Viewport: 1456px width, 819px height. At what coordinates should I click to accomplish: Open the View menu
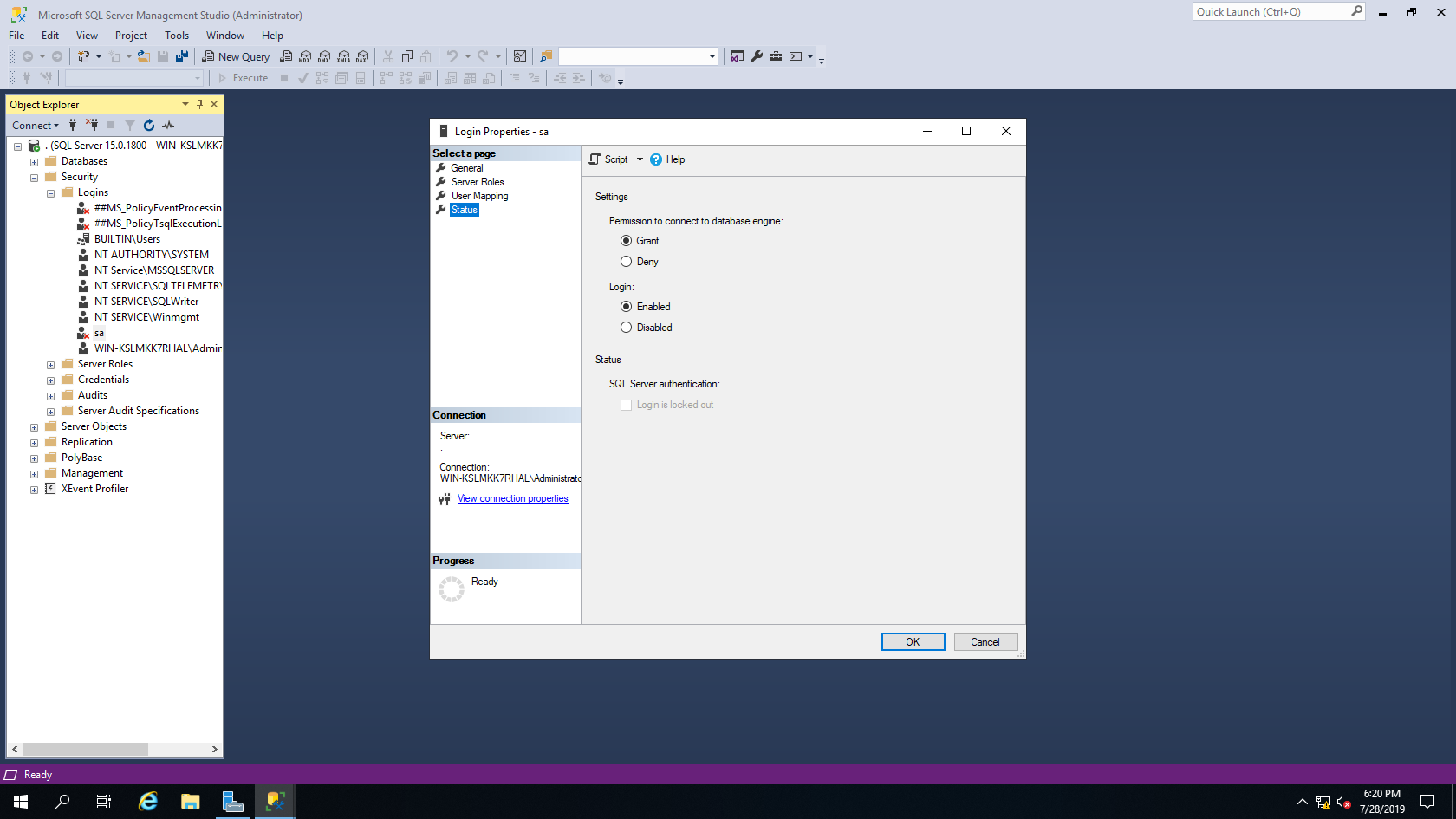click(x=87, y=36)
